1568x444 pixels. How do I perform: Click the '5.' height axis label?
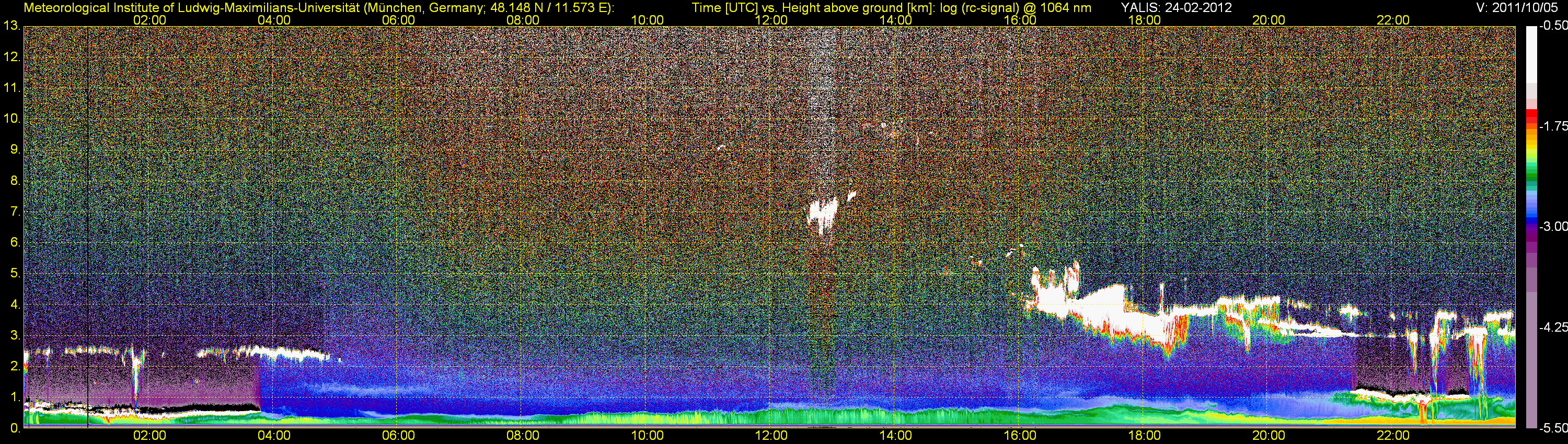(x=15, y=274)
